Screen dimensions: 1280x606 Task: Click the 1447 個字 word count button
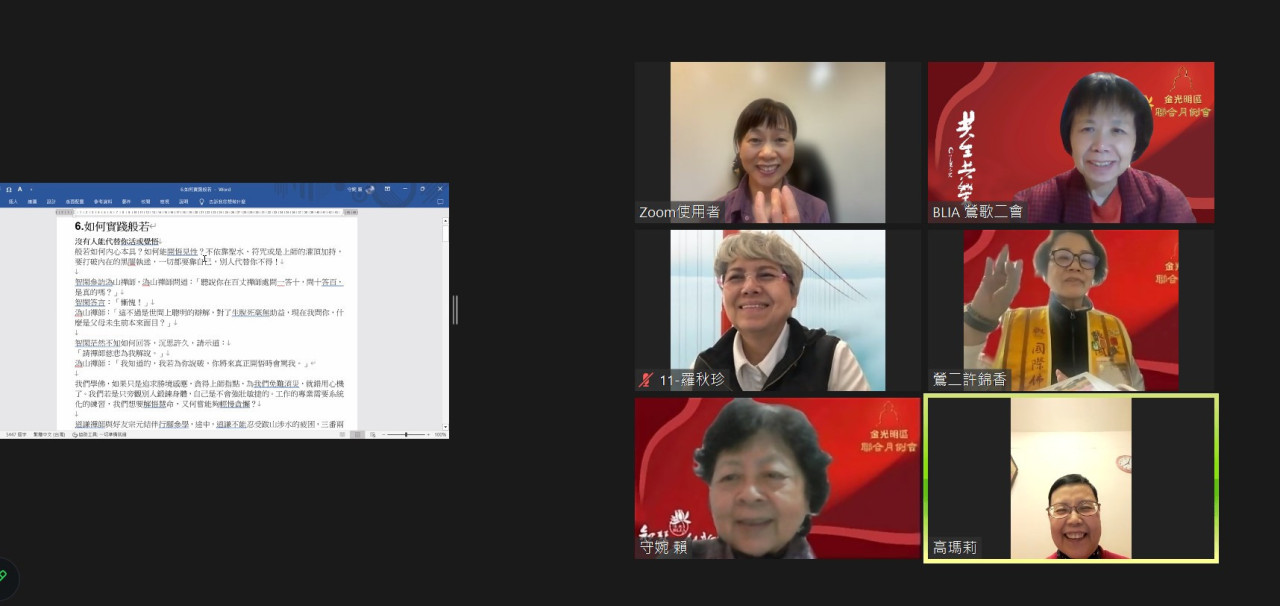14,435
